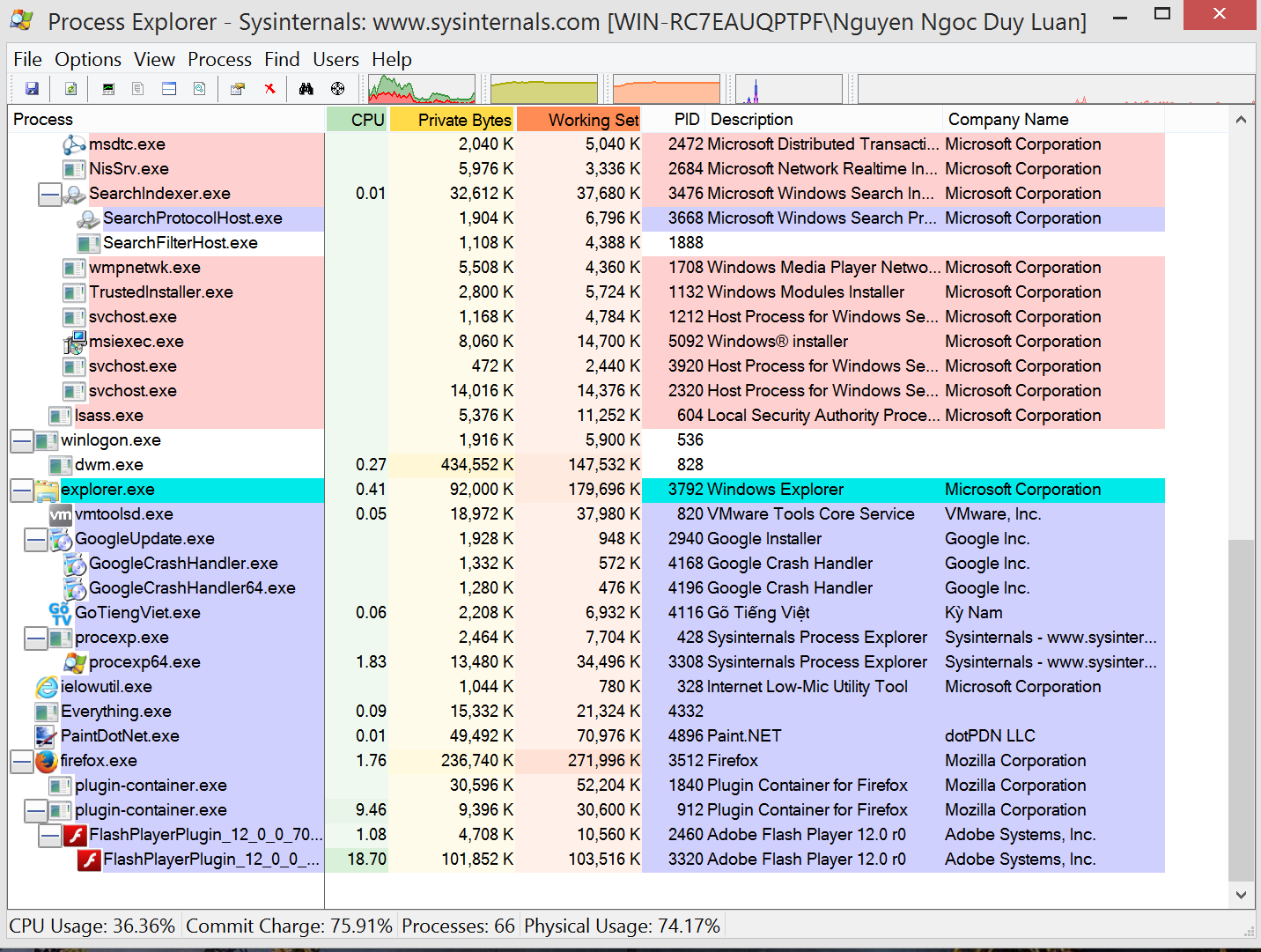
Task: Collapse the explorer.exe process tree
Action: tap(22, 490)
